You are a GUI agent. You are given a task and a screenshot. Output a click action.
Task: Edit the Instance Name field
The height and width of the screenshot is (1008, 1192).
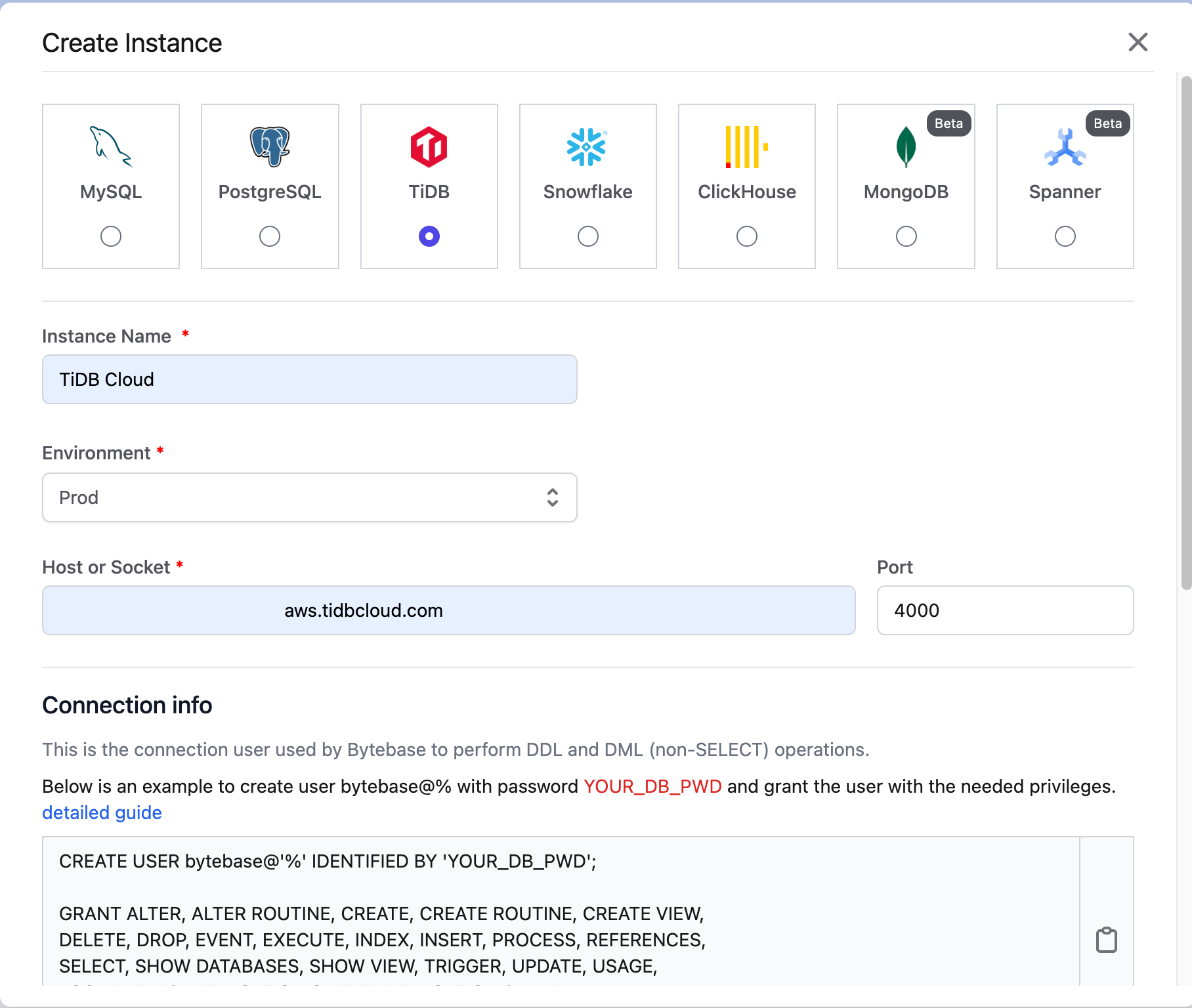(x=309, y=379)
